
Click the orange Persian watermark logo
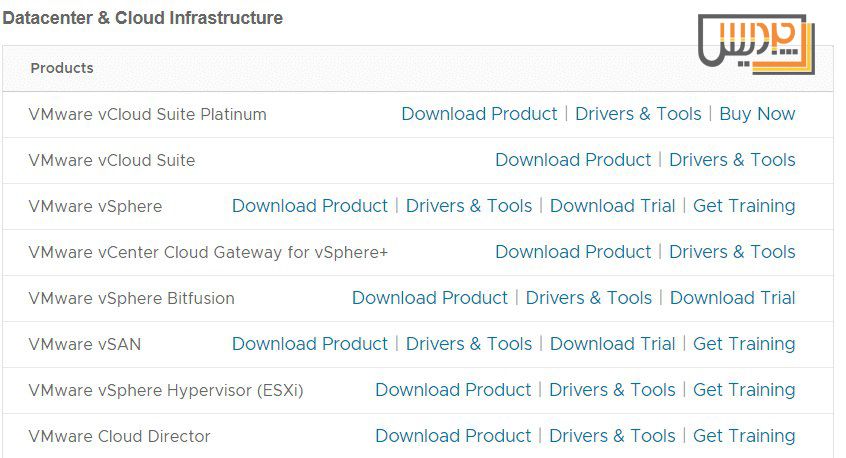pyautogui.click(x=756, y=47)
